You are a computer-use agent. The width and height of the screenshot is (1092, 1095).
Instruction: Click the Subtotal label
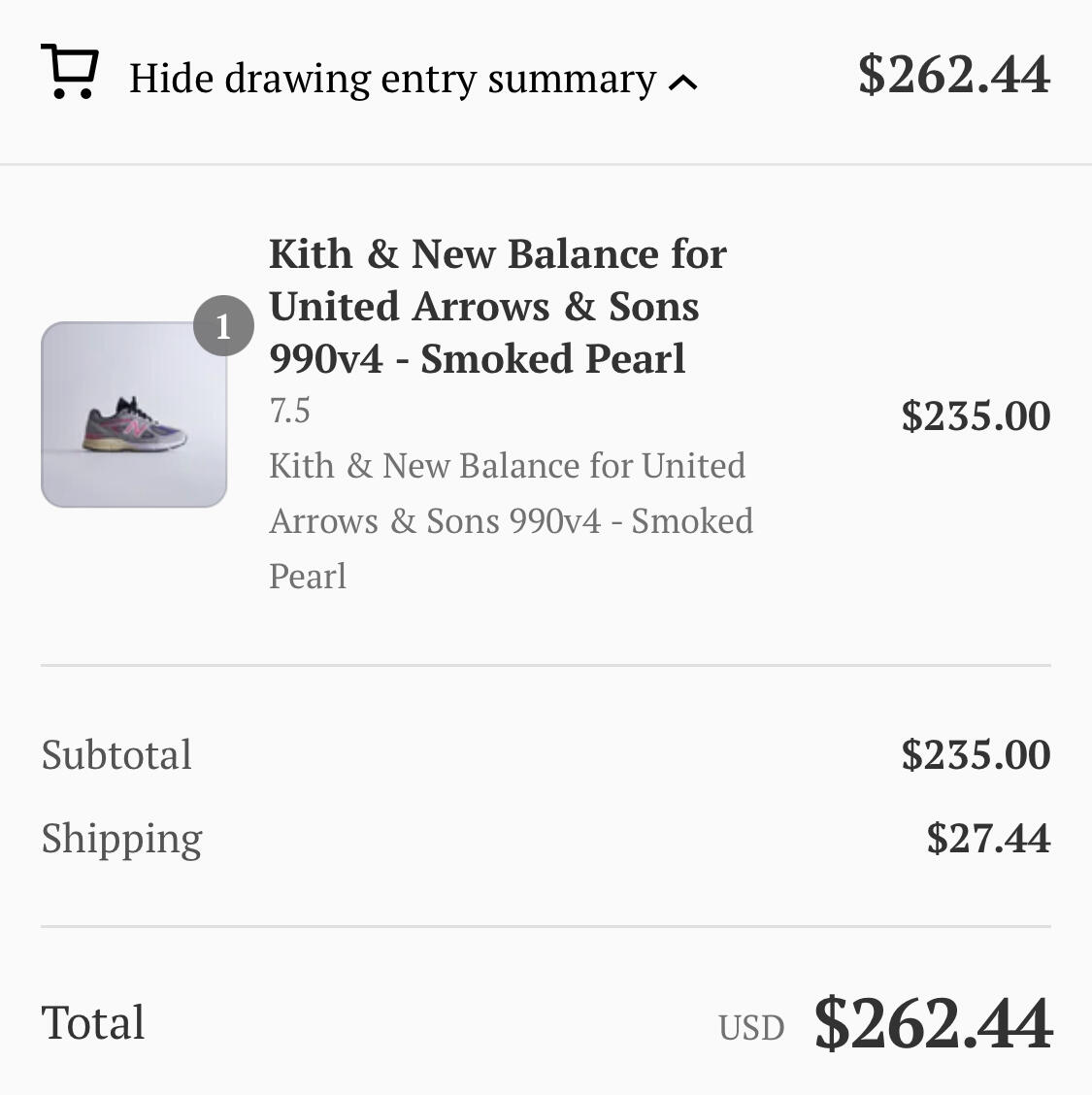[x=116, y=755]
